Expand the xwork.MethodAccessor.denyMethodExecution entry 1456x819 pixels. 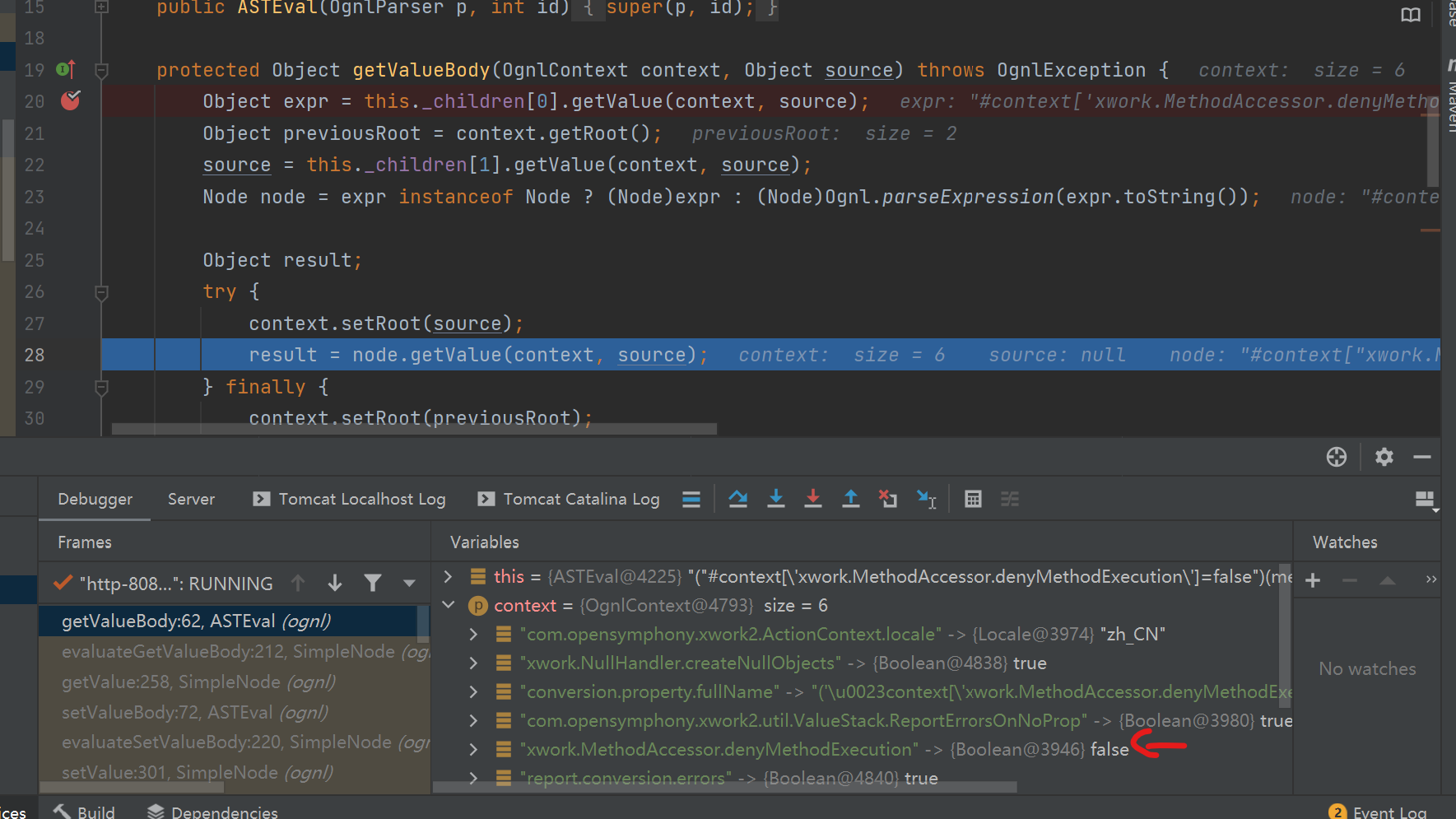tap(473, 749)
